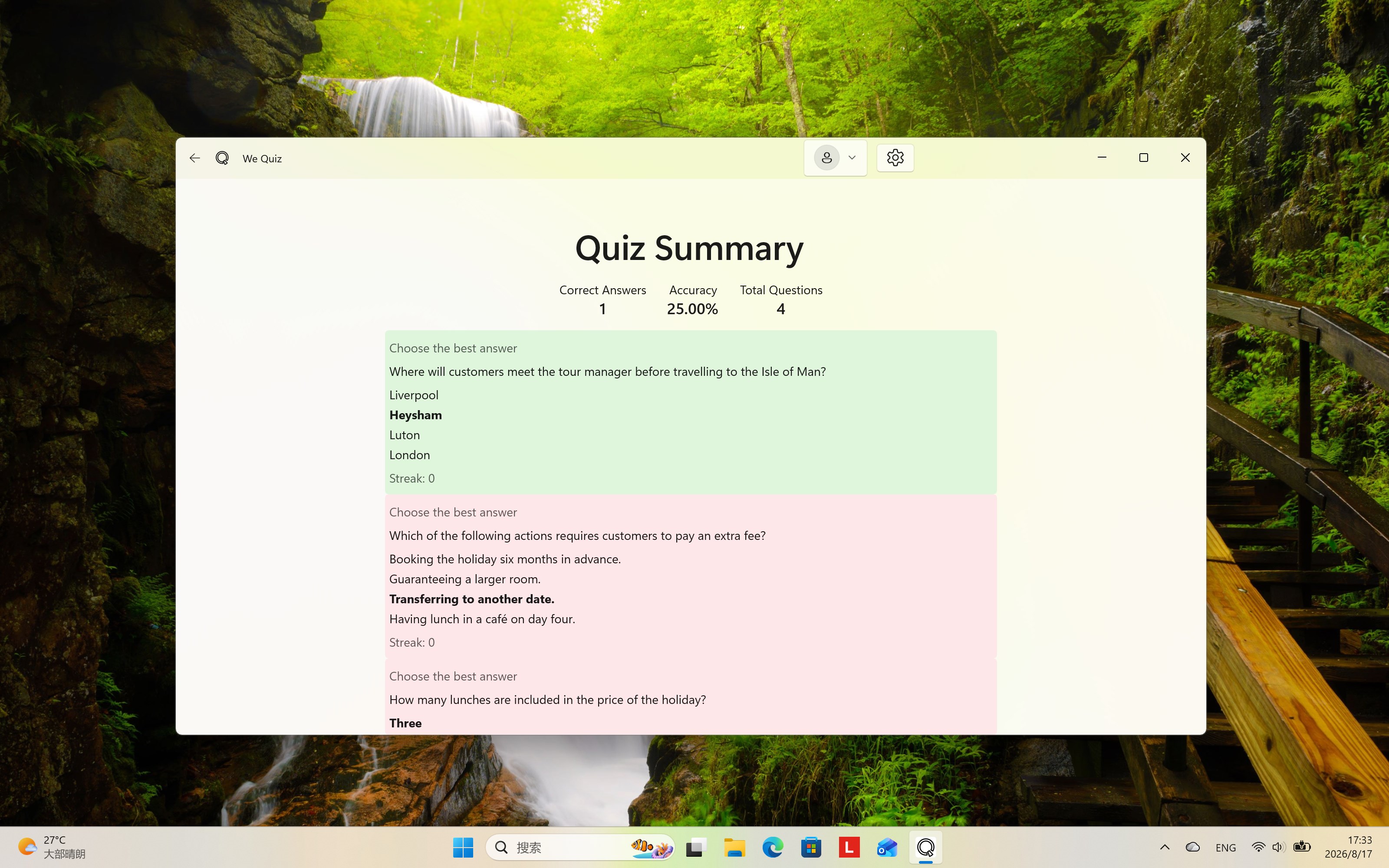Screen dimensions: 1389x868
Task: Open Task View on the taskbar
Action: [x=696, y=847]
